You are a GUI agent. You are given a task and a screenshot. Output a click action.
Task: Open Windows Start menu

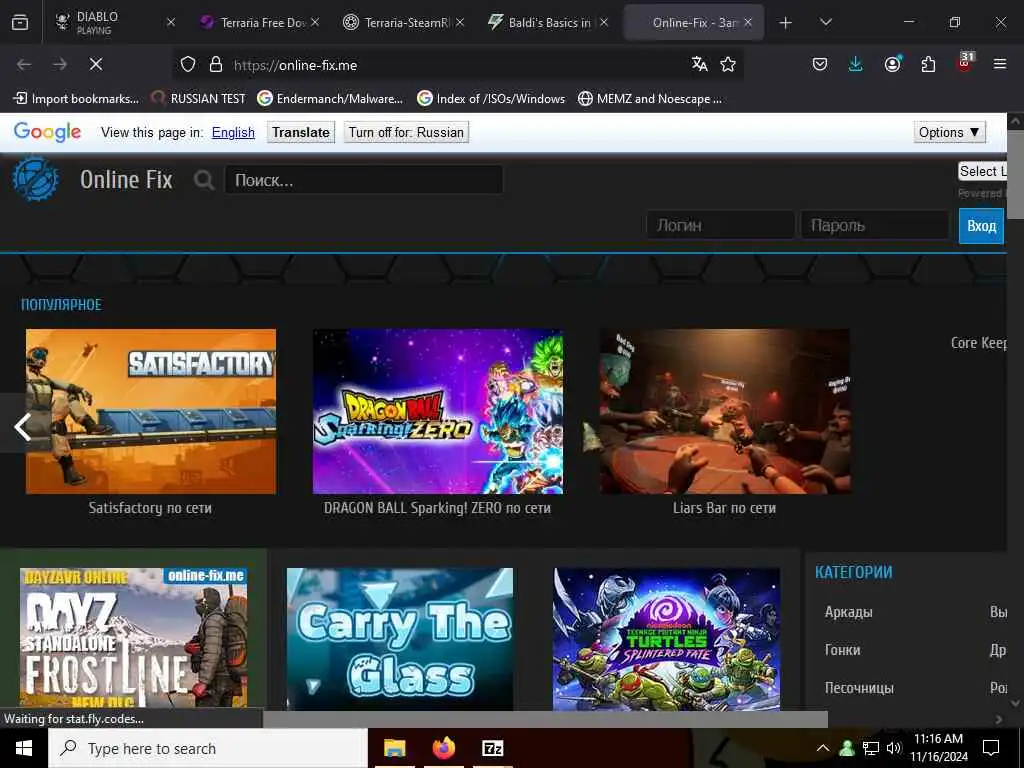pos(24,748)
